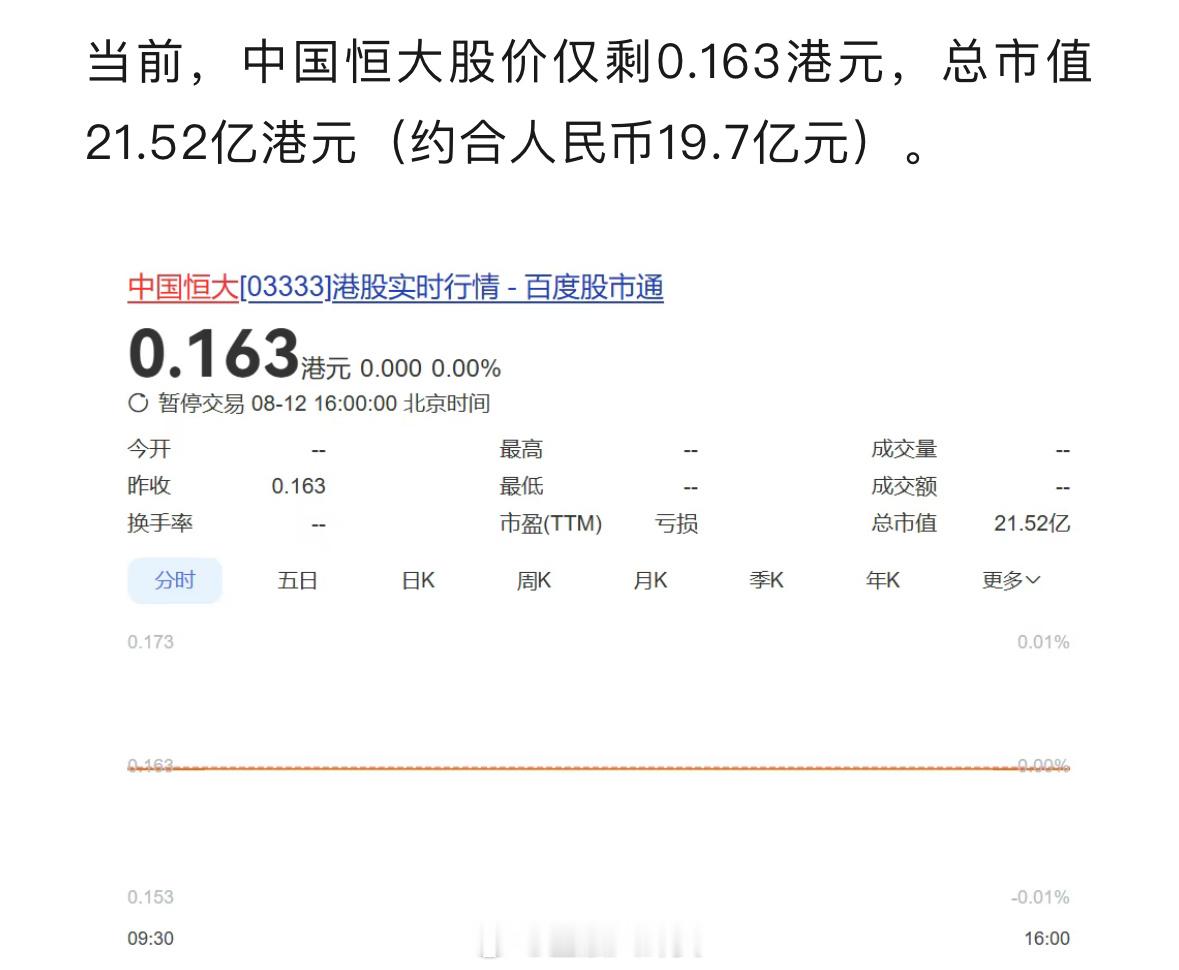
Task: Click the 09:30 time axis label
Action: click(150, 938)
